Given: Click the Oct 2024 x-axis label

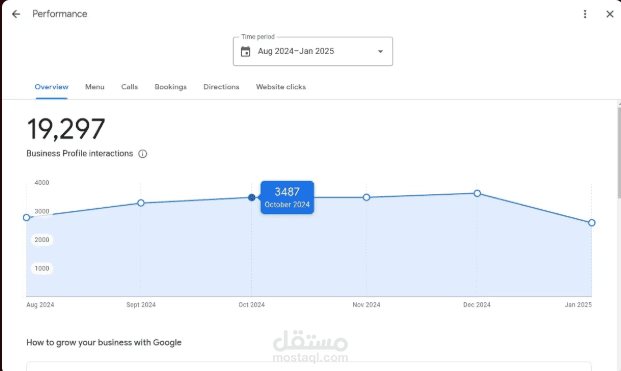Looking at the screenshot, I should [x=251, y=304].
